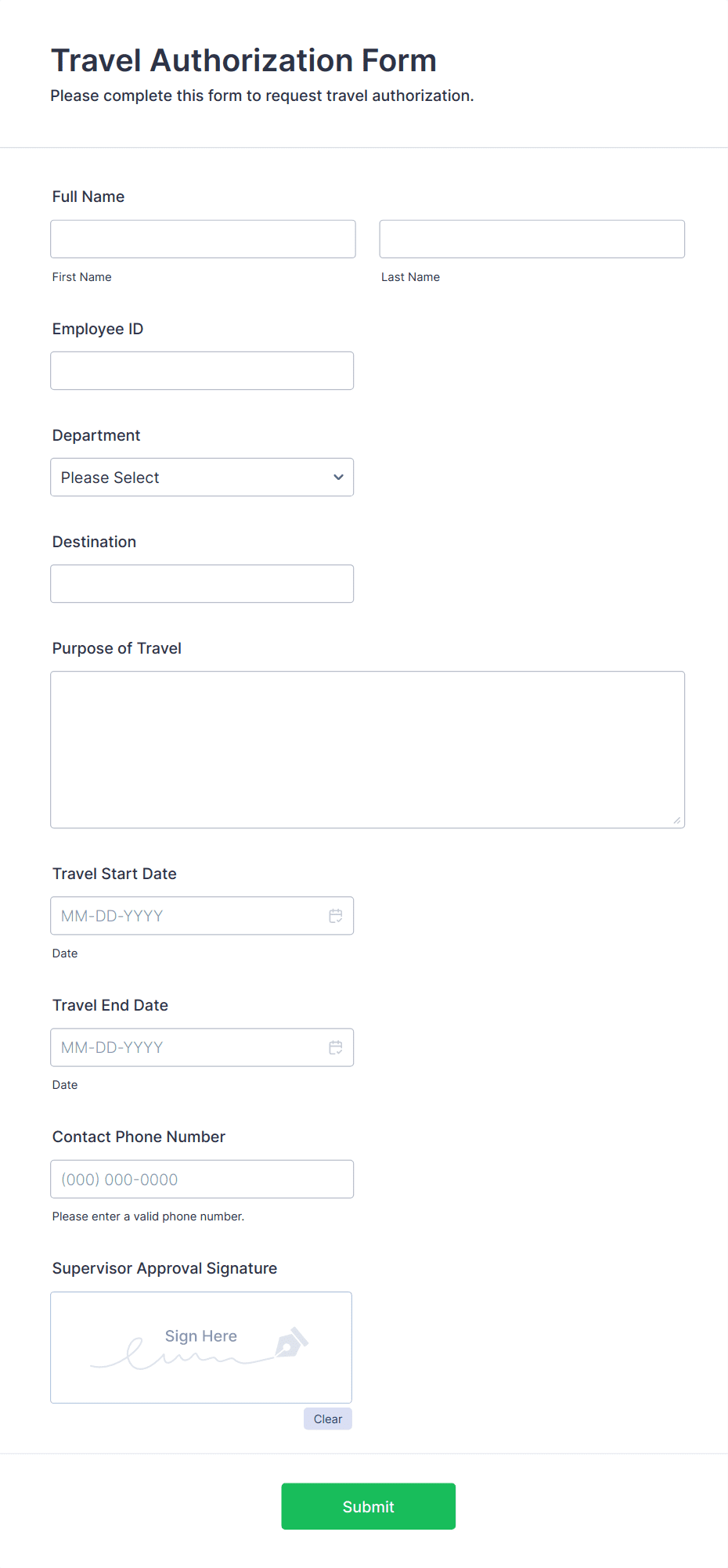Click the Travel End Date input
This screenshot has width=728, height=1568.
188,1047
